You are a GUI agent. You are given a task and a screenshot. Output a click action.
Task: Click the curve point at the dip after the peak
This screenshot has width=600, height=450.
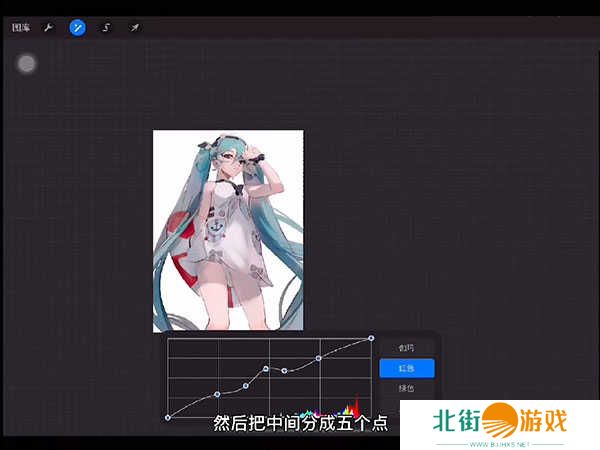click(x=285, y=371)
